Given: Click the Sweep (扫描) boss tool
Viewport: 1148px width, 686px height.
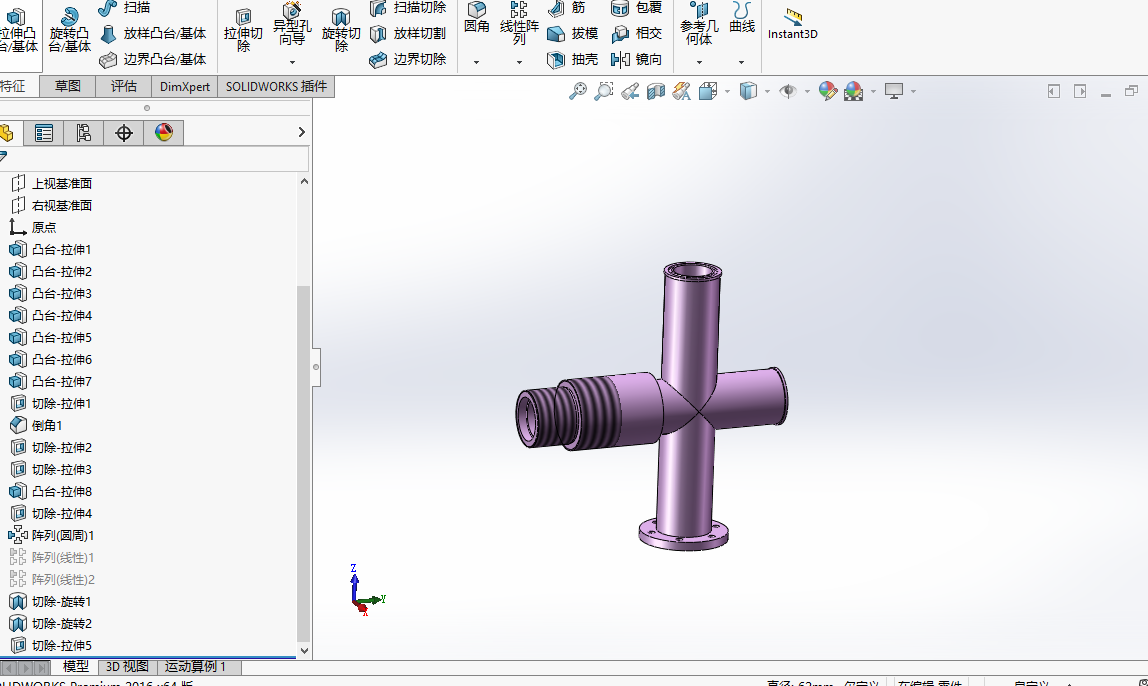Looking at the screenshot, I should (x=124, y=8).
